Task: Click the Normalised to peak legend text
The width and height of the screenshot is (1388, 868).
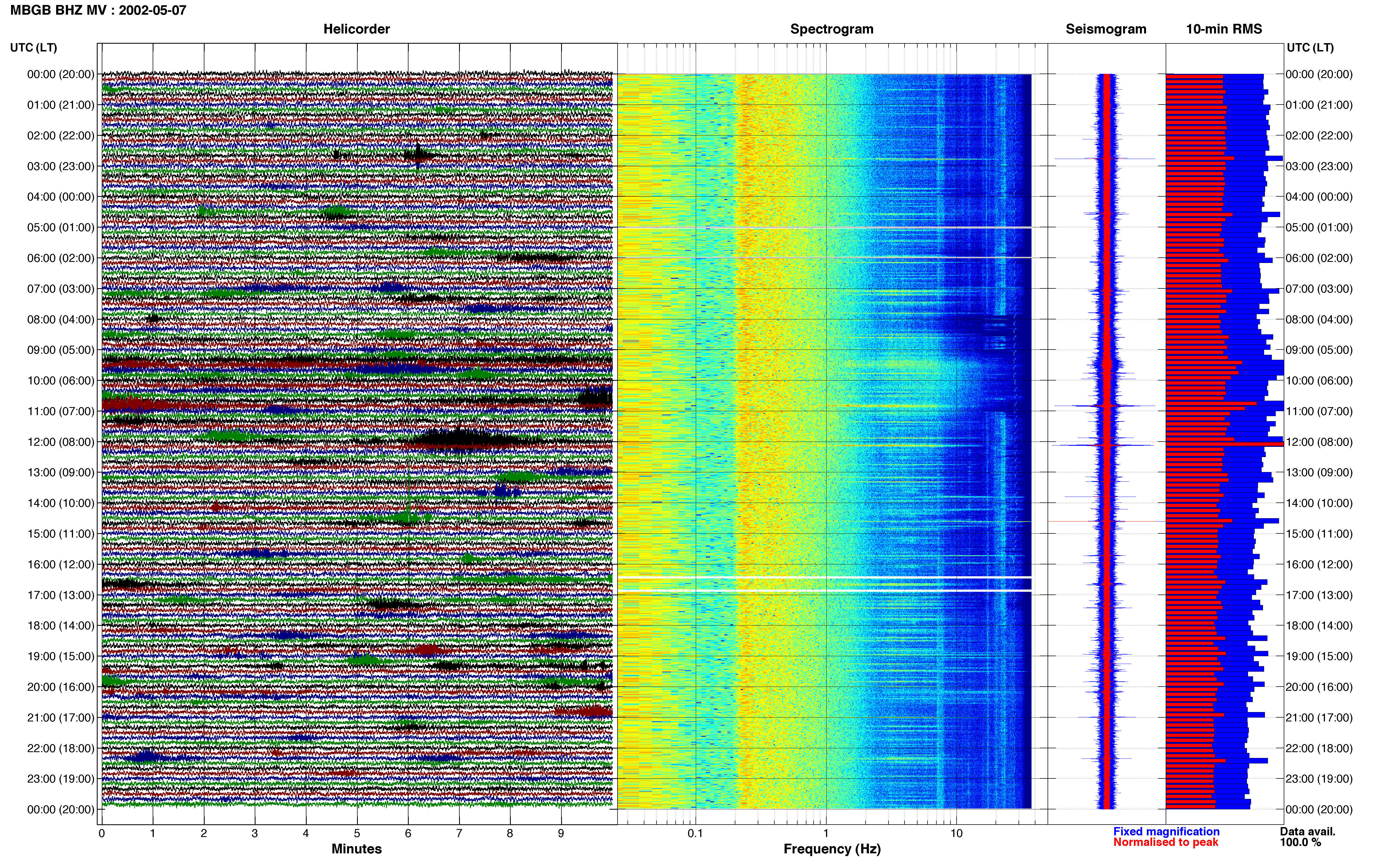Action: point(1165,842)
